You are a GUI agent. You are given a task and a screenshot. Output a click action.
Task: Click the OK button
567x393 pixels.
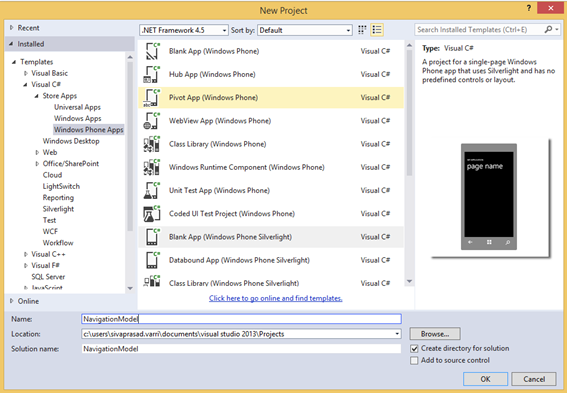tap(485, 379)
